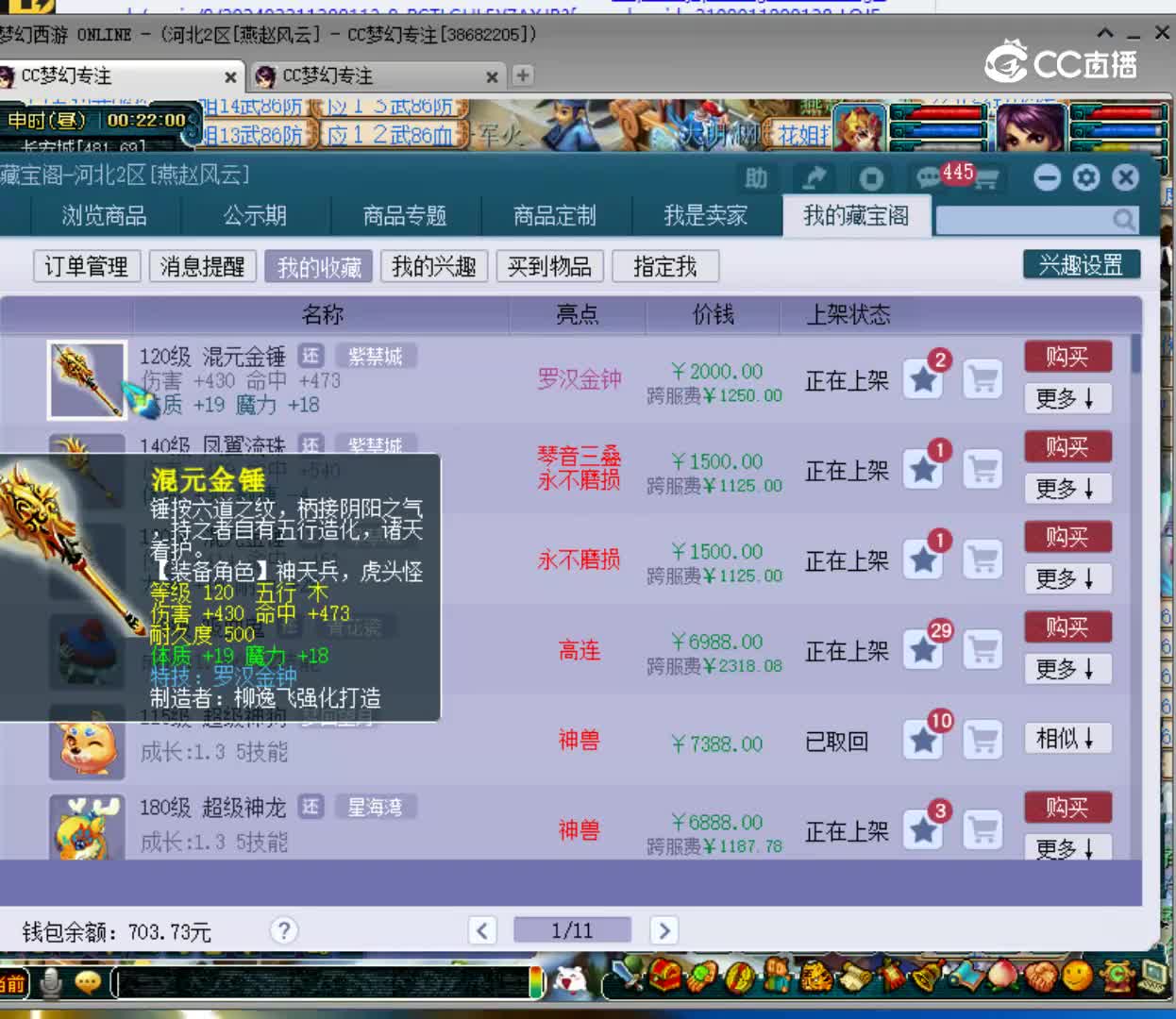Toggle favorite star with badge 10

point(923,741)
